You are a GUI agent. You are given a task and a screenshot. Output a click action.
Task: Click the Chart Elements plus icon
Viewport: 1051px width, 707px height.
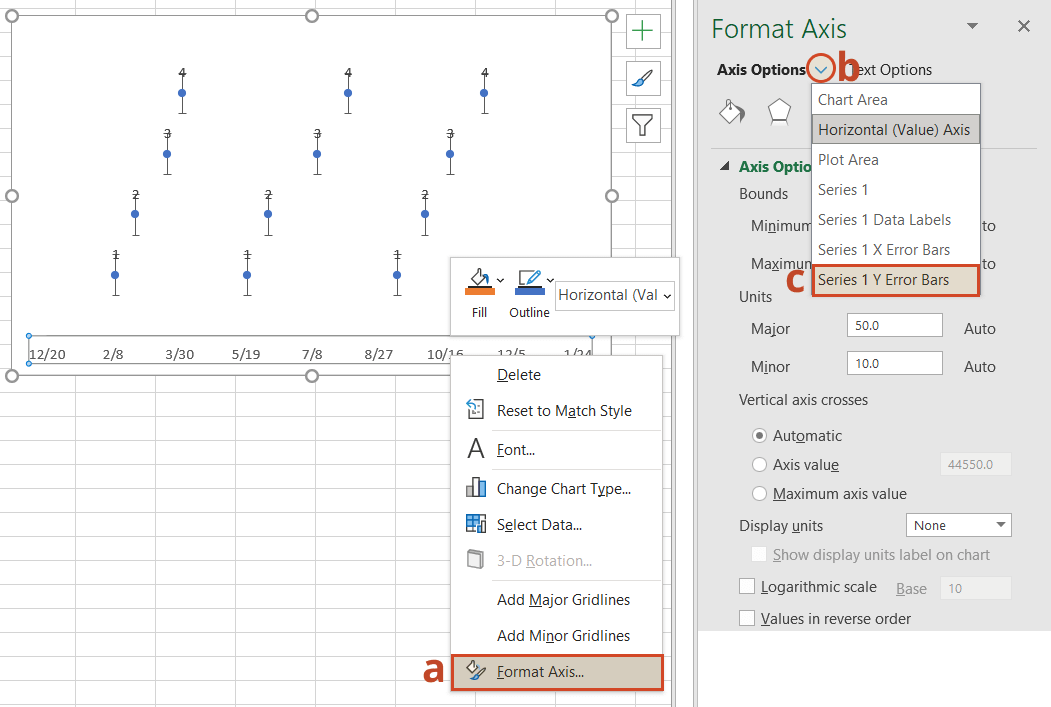642,31
